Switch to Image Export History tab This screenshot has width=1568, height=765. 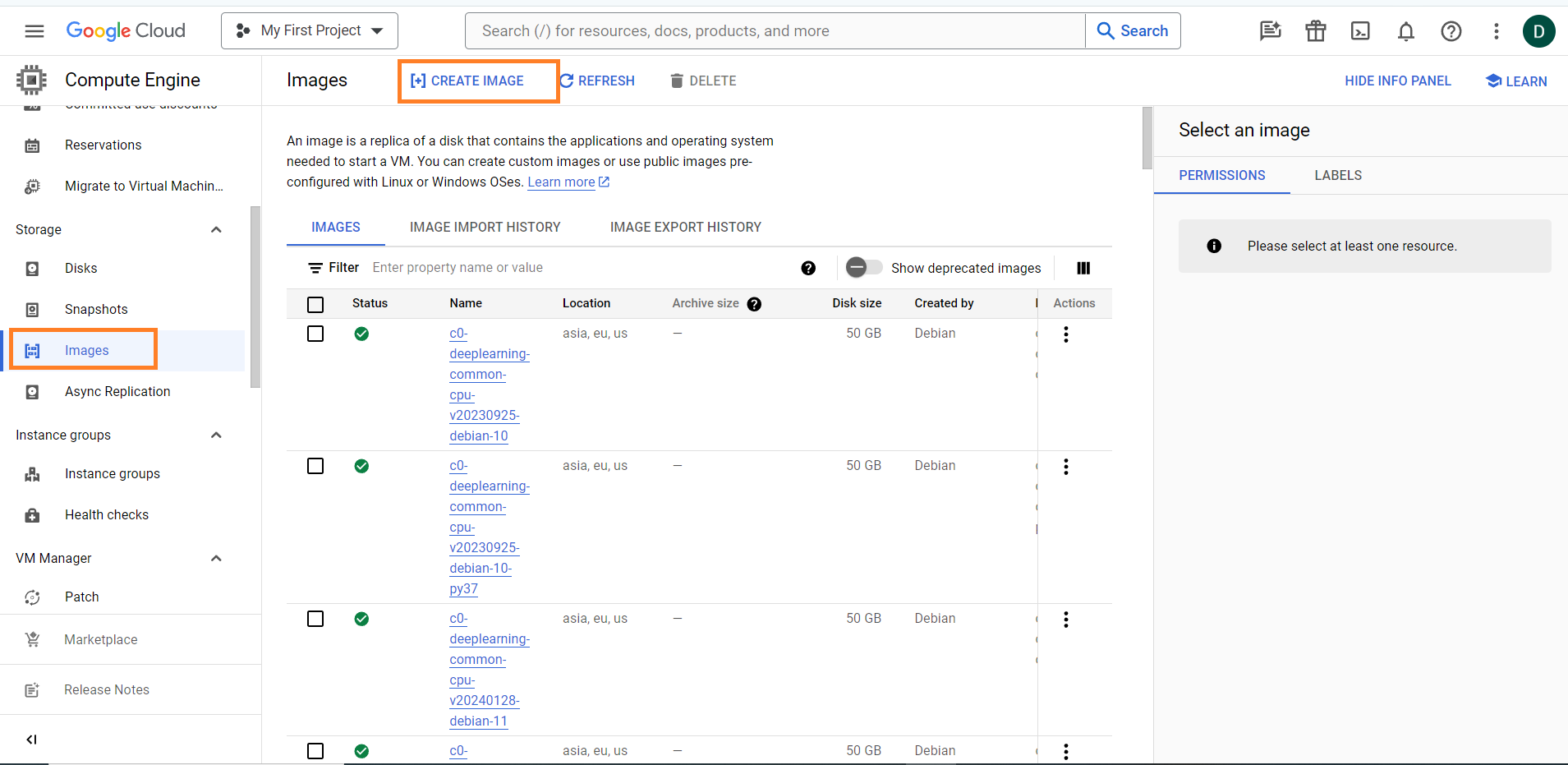click(x=686, y=227)
